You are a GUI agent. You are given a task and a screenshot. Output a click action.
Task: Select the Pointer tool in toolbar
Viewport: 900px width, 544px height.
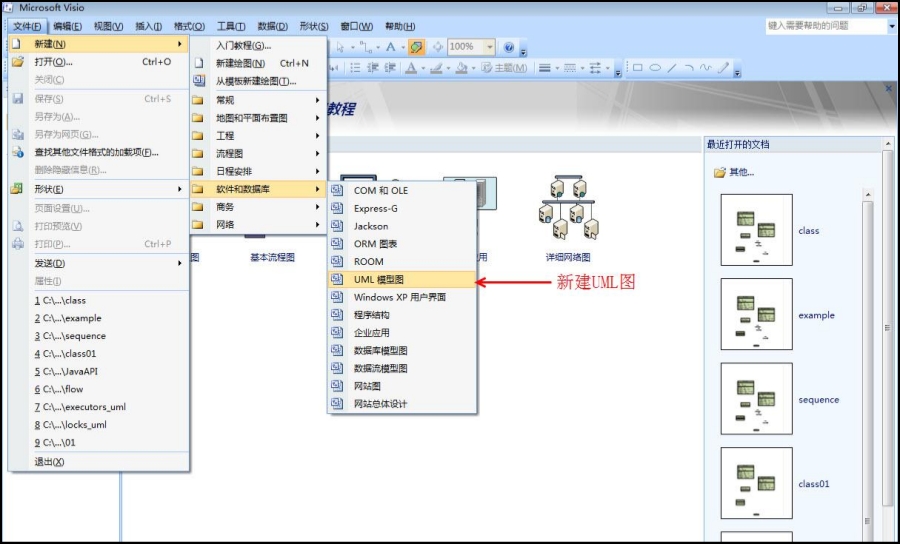pyautogui.click(x=340, y=47)
